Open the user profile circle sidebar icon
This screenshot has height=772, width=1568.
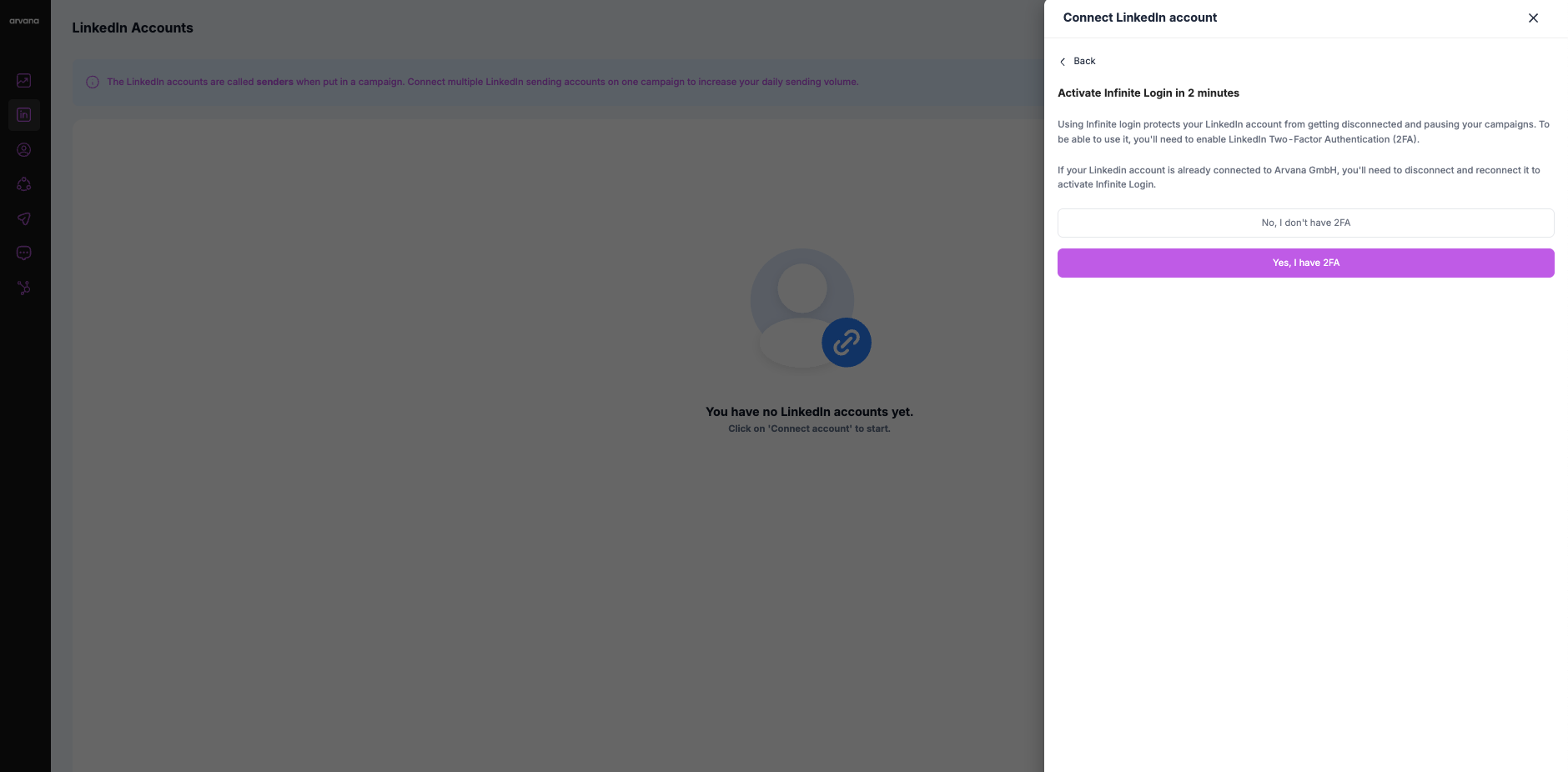24,150
